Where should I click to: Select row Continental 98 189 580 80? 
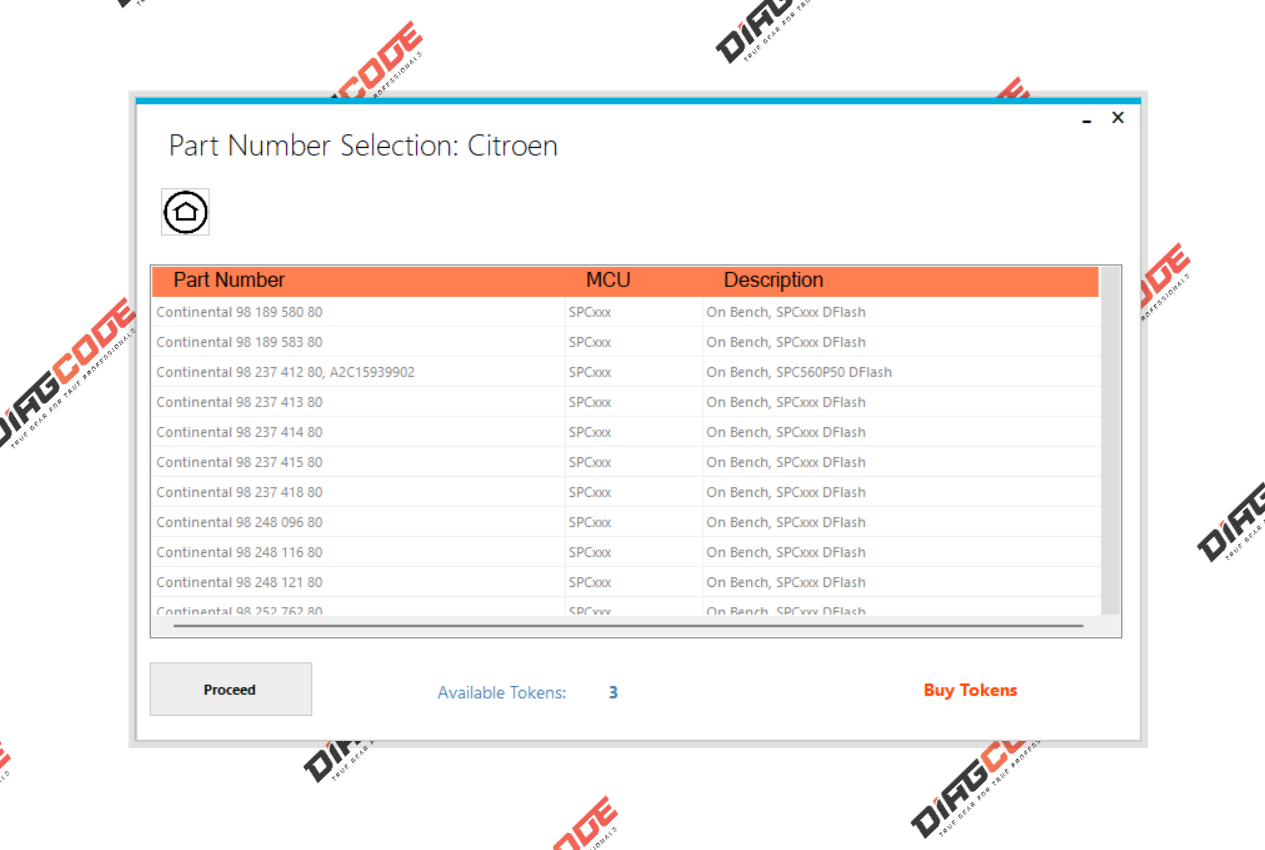(626, 312)
